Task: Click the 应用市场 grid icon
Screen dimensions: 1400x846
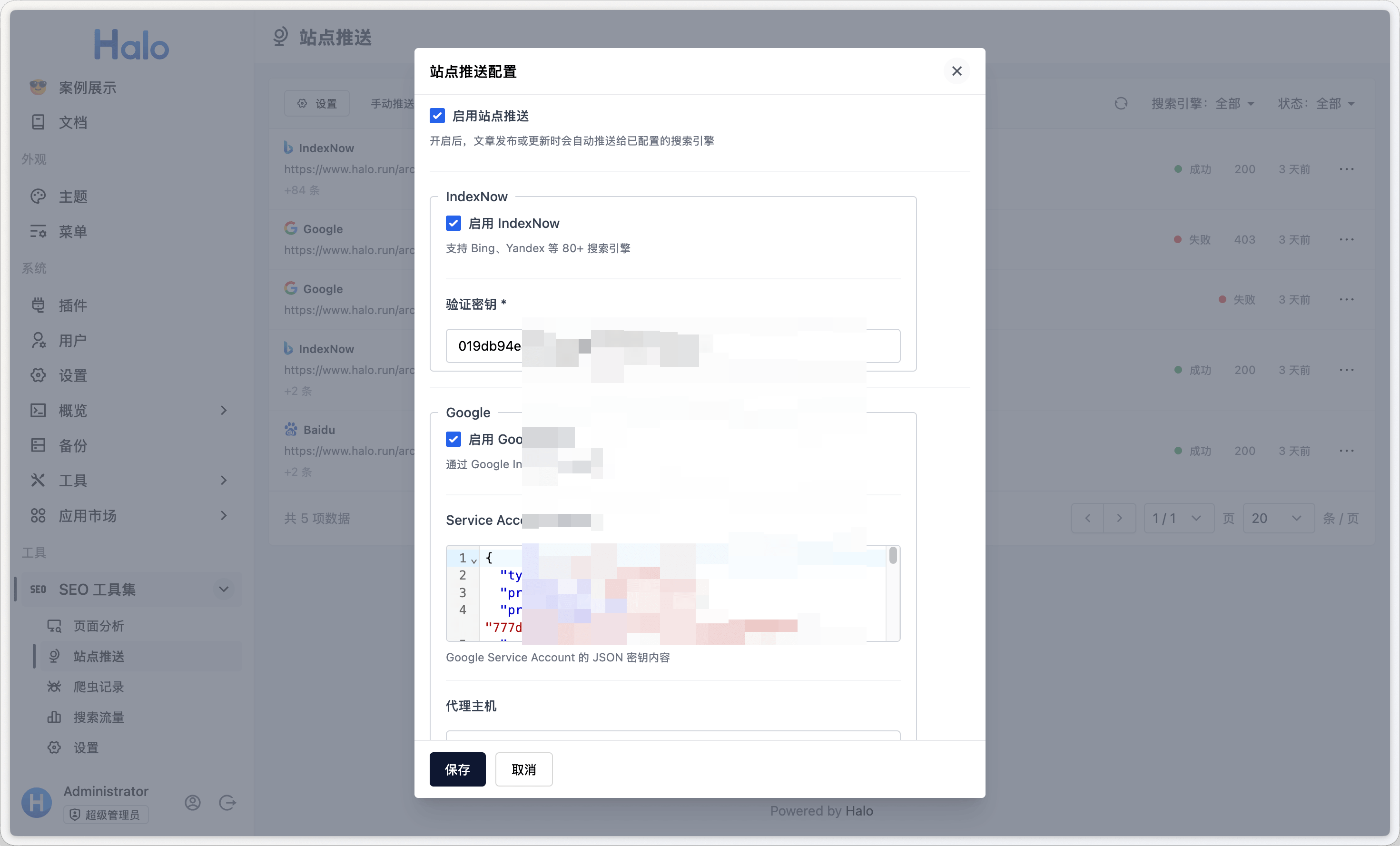Action: [x=38, y=516]
